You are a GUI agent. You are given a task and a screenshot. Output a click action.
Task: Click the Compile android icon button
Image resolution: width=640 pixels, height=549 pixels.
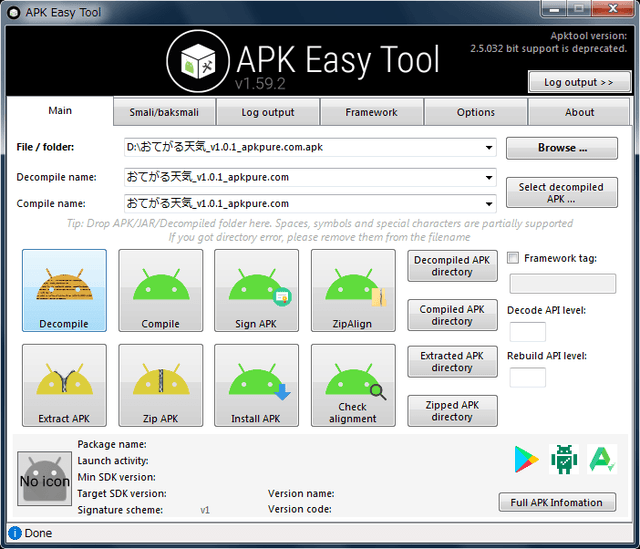point(161,290)
